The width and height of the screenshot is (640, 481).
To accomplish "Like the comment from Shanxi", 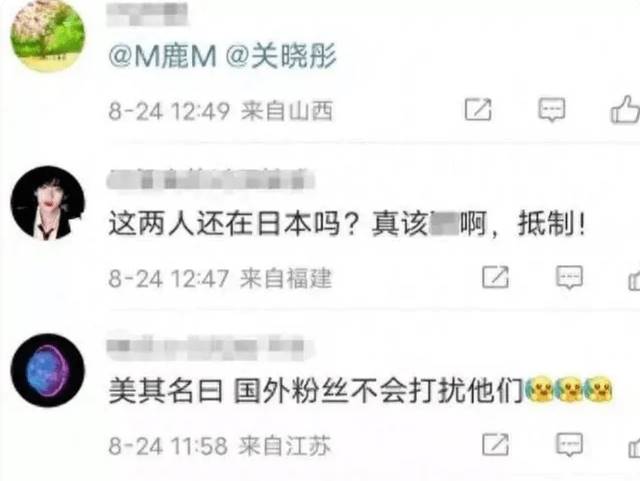I will (625, 109).
